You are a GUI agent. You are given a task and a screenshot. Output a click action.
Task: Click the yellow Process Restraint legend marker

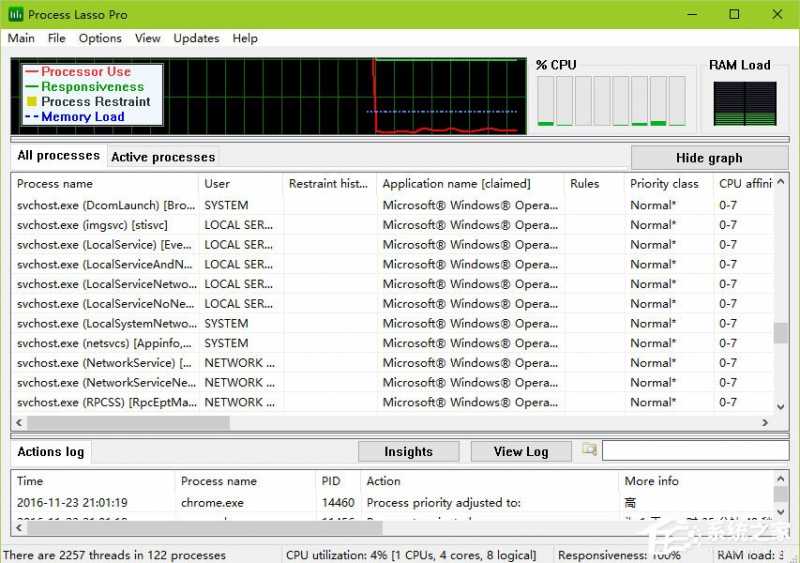(x=31, y=102)
